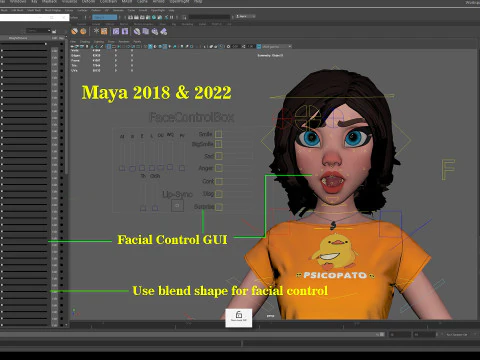Select the yellow F curve control in viewport
The image size is (480, 360).
[x=448, y=169]
